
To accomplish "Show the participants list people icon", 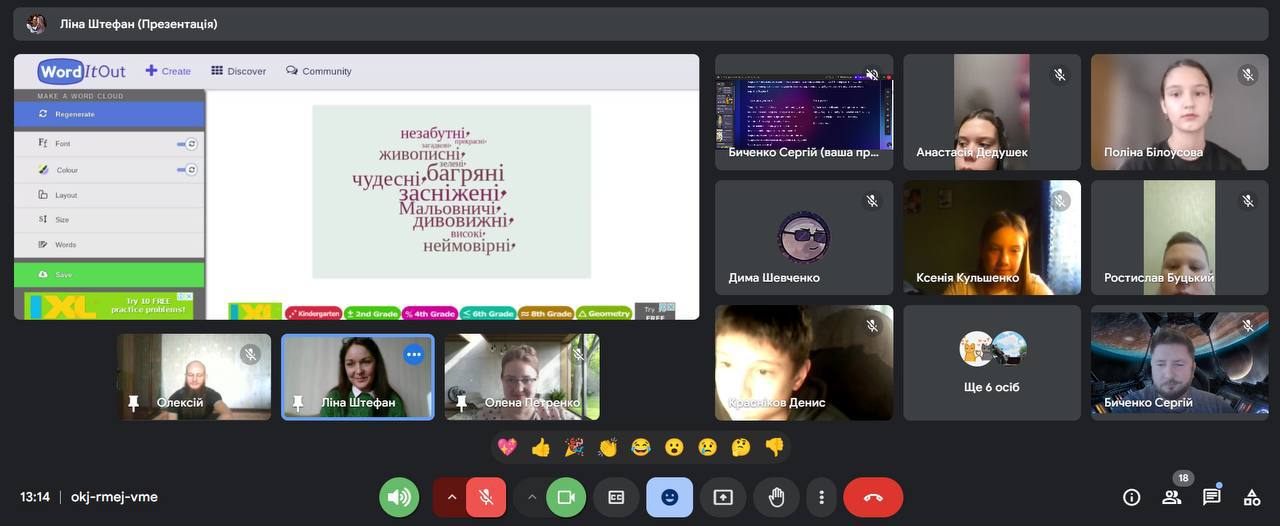I will [1171, 497].
